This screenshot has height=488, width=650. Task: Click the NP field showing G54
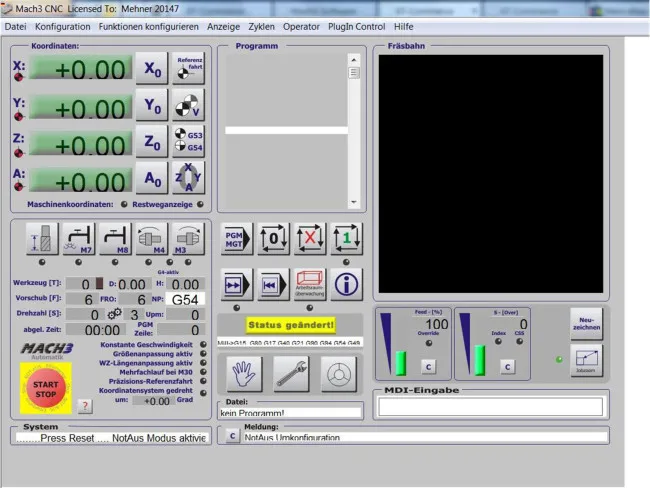[x=185, y=299]
